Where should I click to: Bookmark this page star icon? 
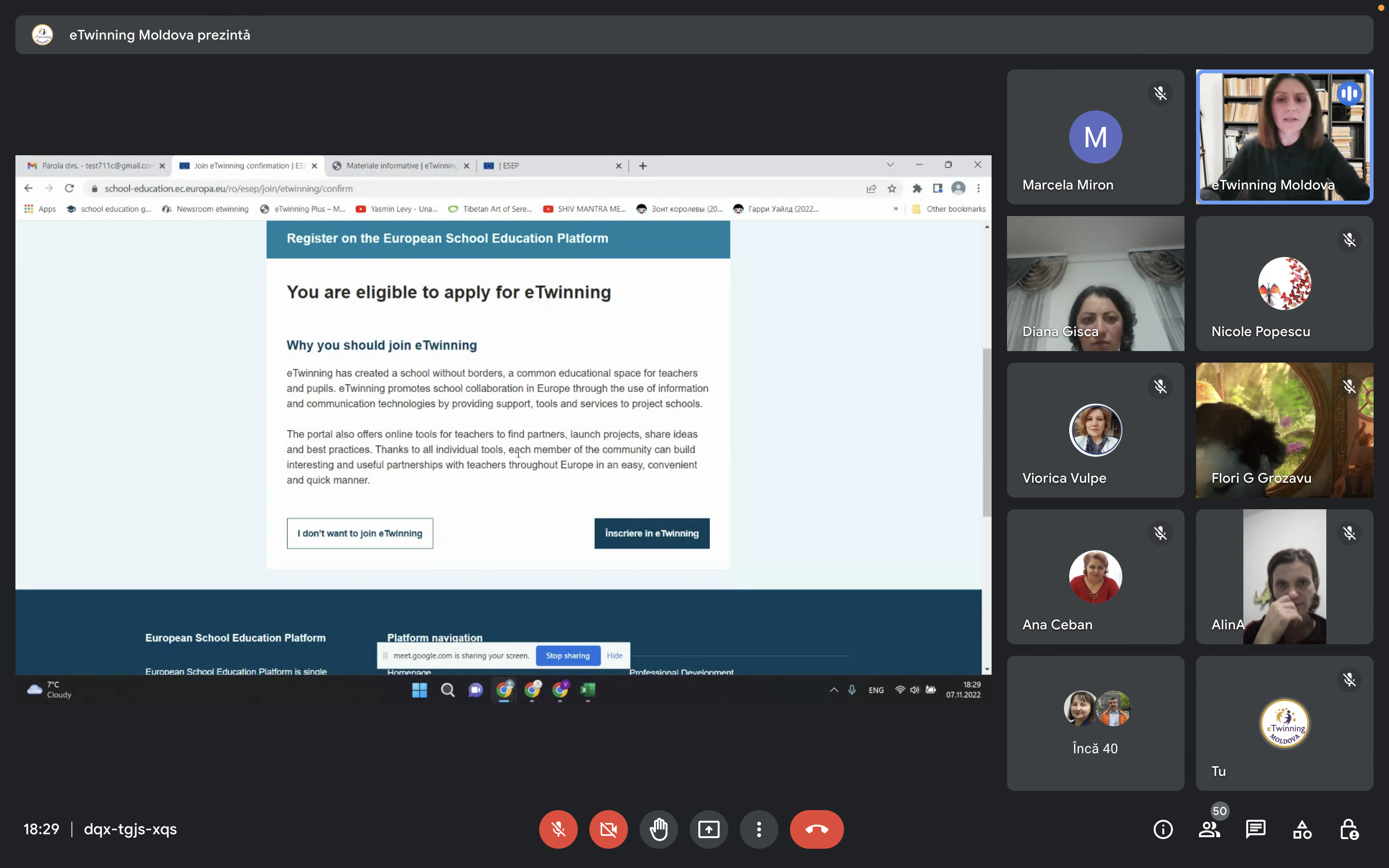click(892, 188)
